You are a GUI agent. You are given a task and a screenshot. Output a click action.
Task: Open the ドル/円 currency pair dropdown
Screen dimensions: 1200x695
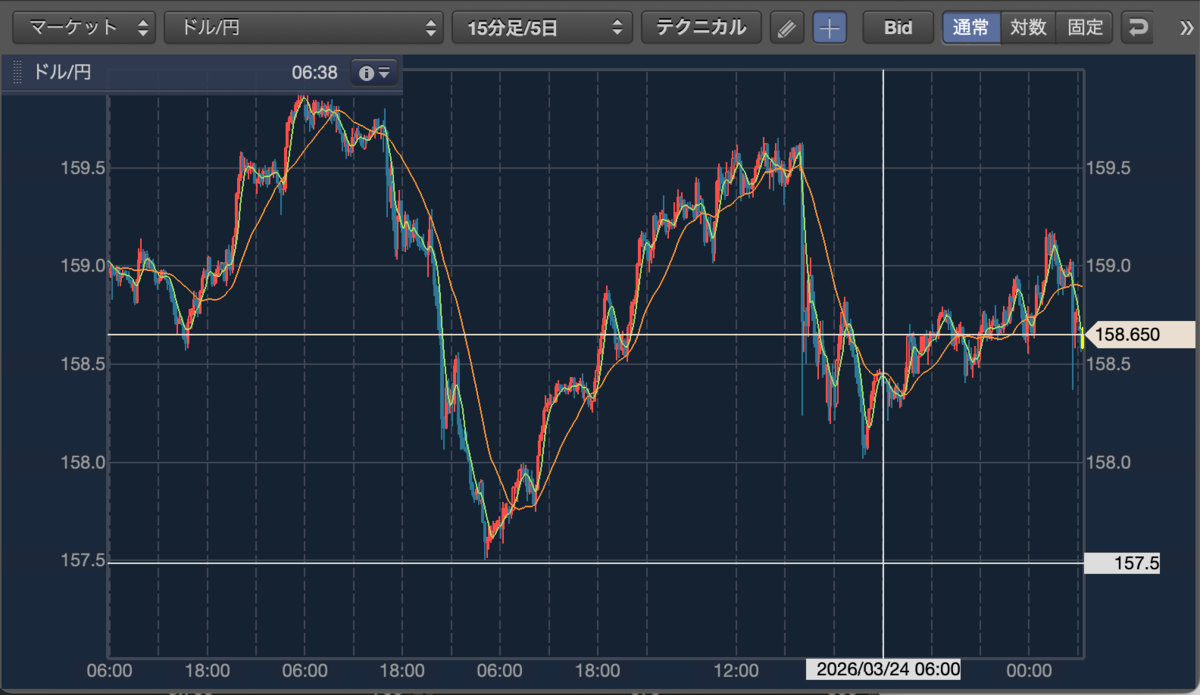click(304, 27)
